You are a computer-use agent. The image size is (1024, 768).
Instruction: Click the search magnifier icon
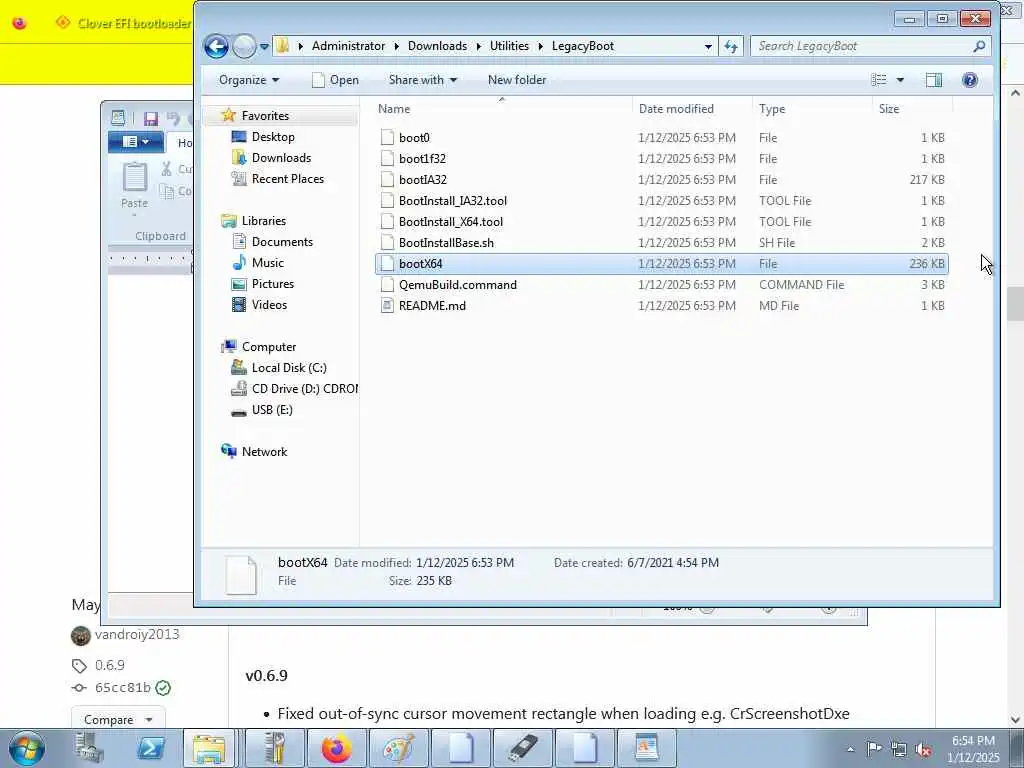click(x=979, y=46)
